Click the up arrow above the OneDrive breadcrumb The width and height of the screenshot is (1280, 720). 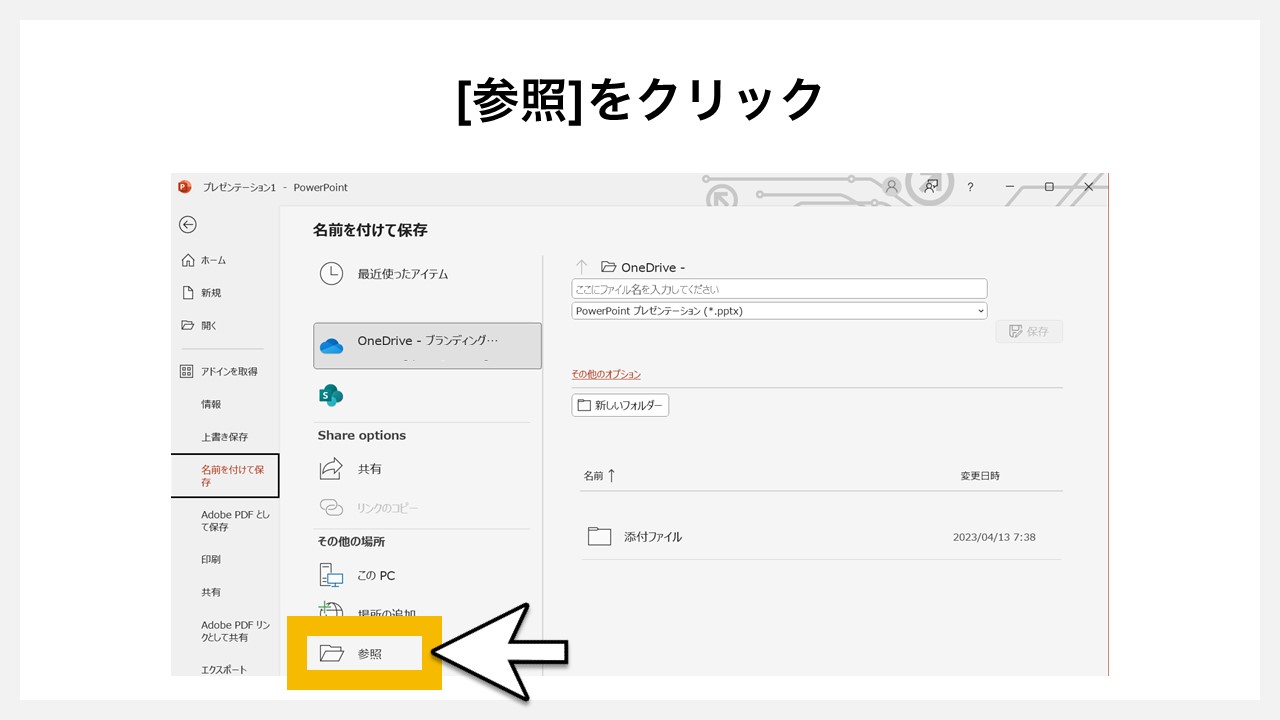pos(582,266)
